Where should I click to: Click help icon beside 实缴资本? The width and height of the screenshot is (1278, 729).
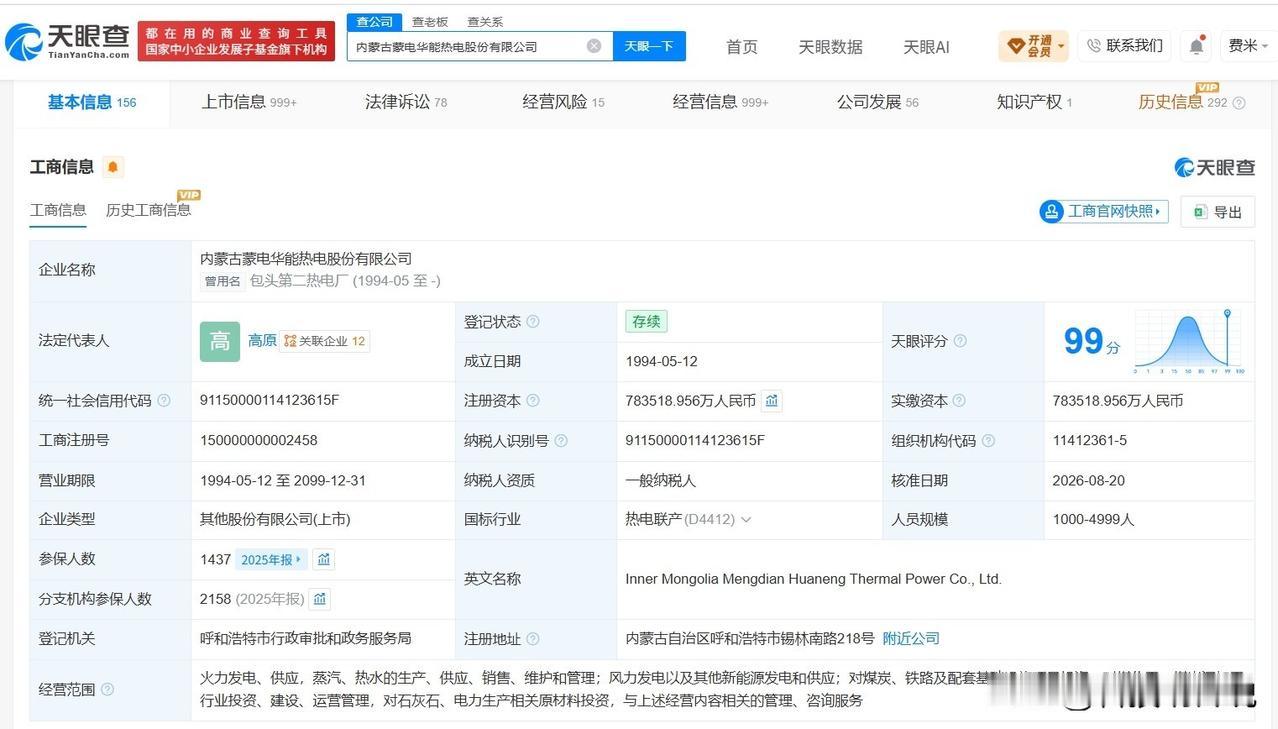(960, 401)
